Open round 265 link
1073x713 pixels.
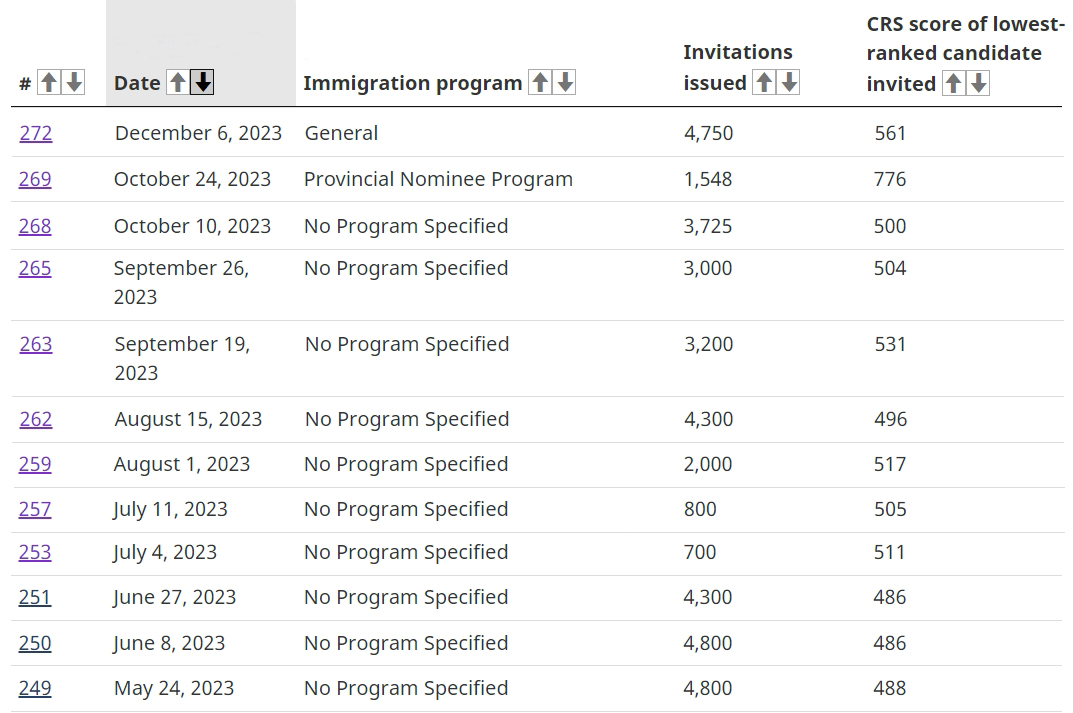click(35, 268)
